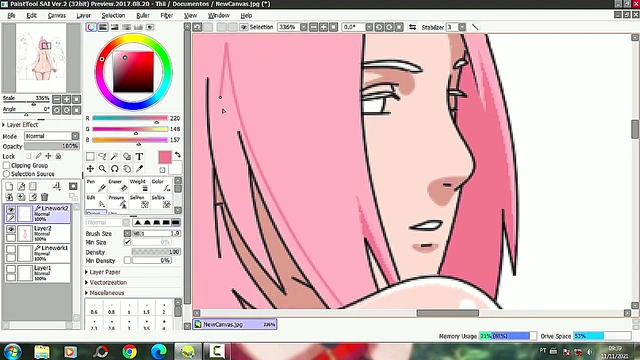This screenshot has height=360, width=640.
Task: Open the Layer menu
Action: 84,16
